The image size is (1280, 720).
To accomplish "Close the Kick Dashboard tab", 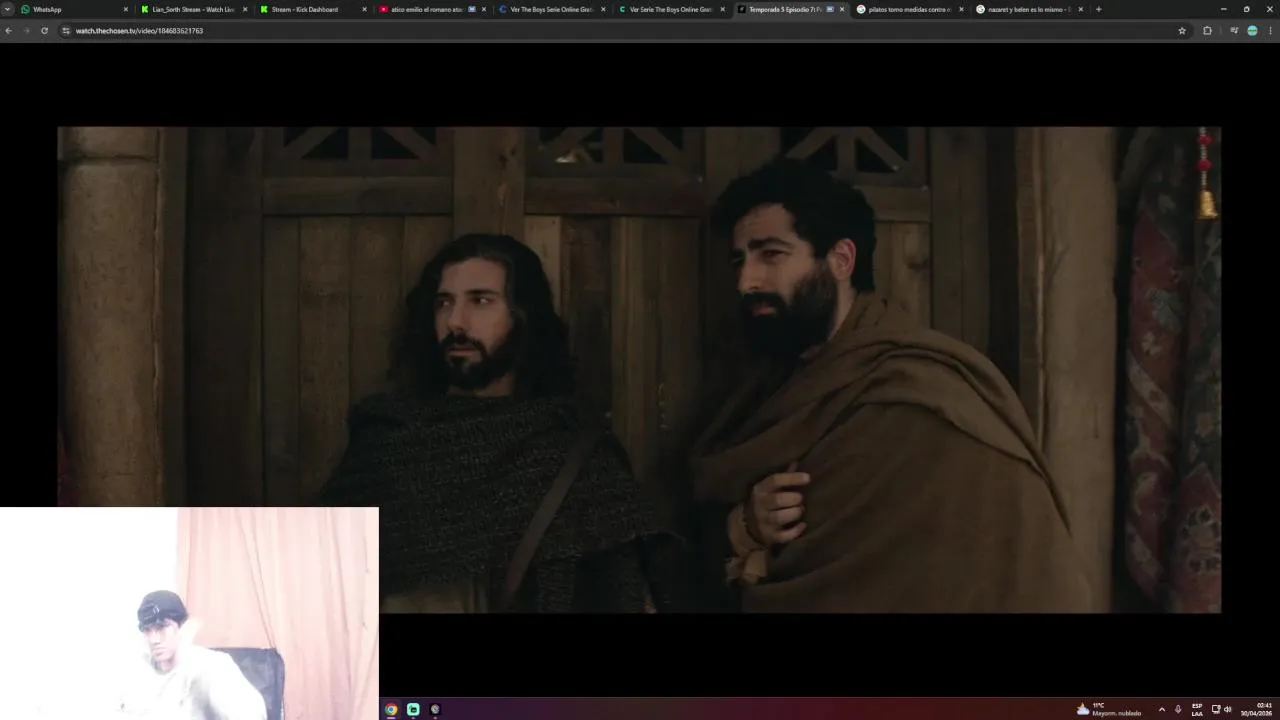I will (x=364, y=9).
